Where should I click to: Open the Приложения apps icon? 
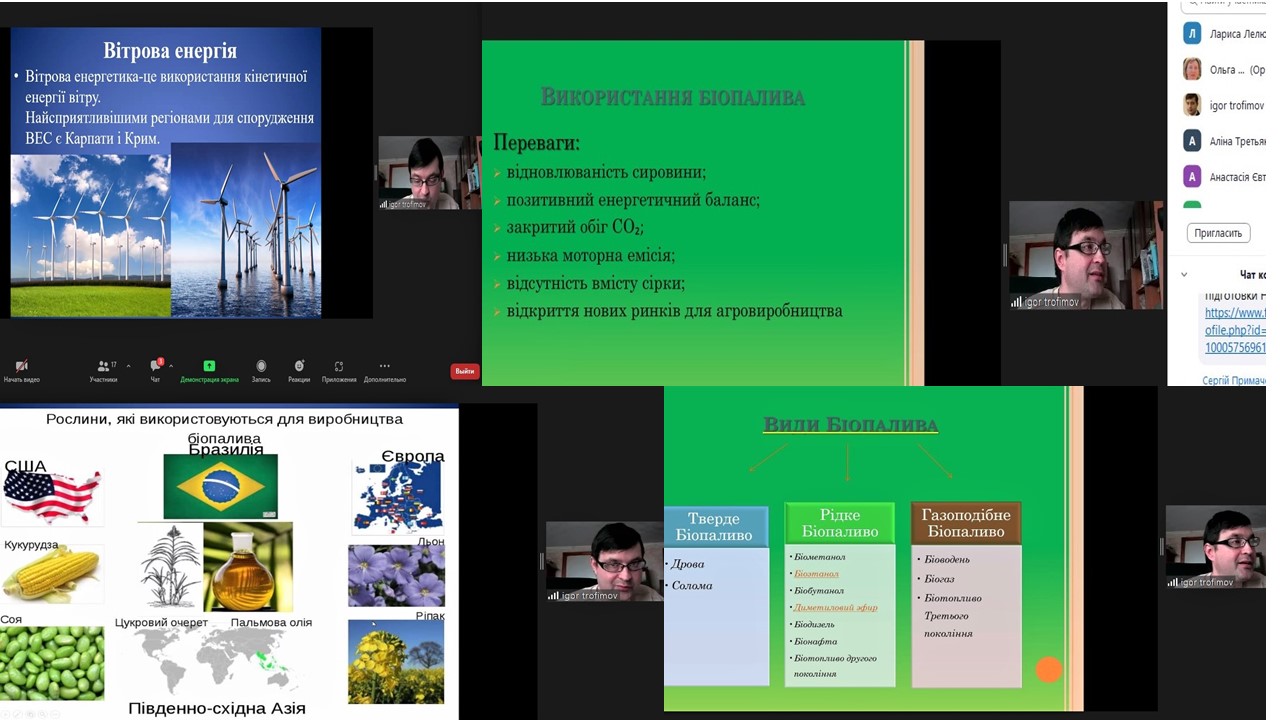pyautogui.click(x=339, y=366)
